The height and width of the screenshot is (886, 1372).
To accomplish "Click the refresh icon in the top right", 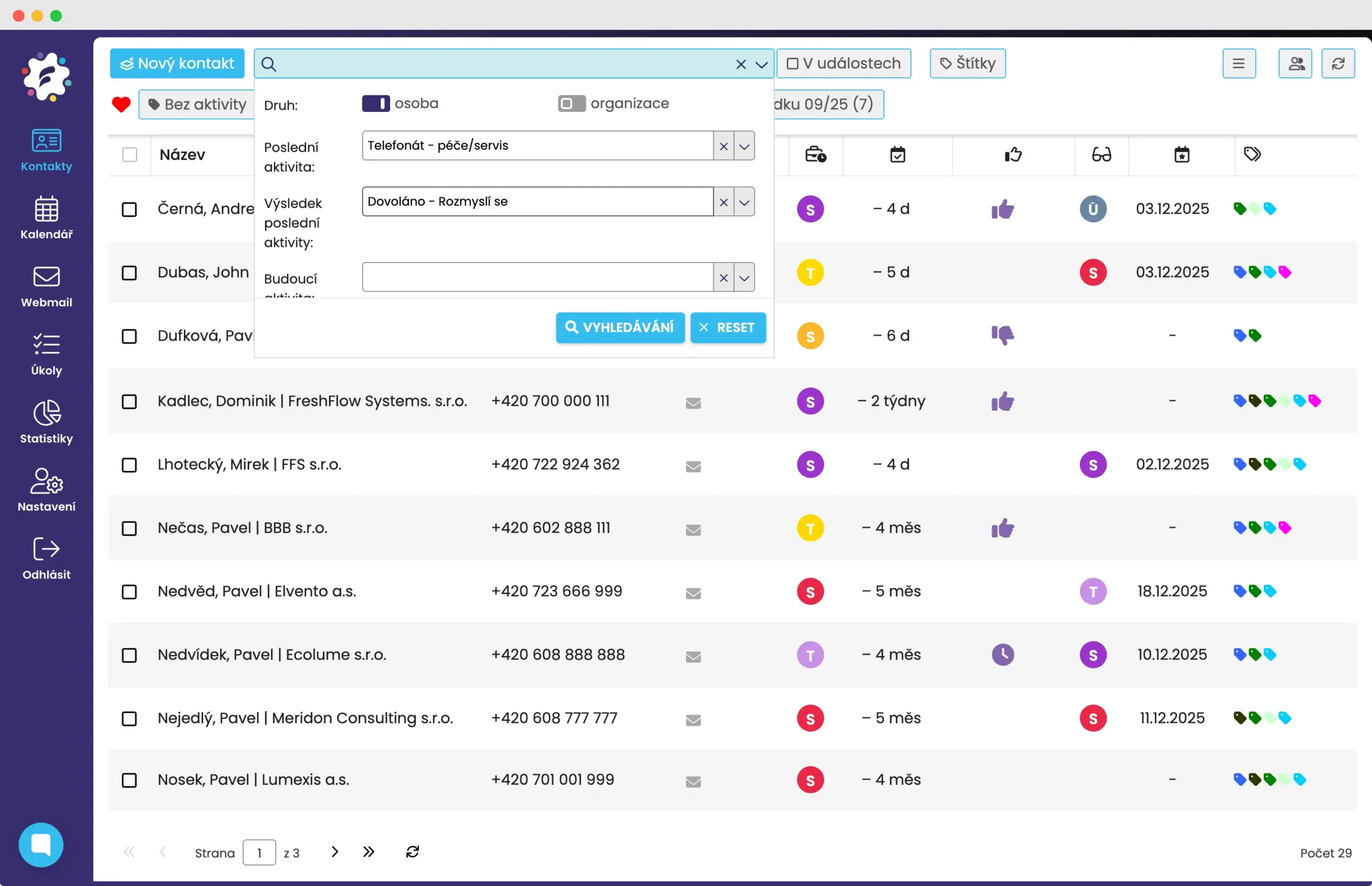I will (x=1338, y=63).
